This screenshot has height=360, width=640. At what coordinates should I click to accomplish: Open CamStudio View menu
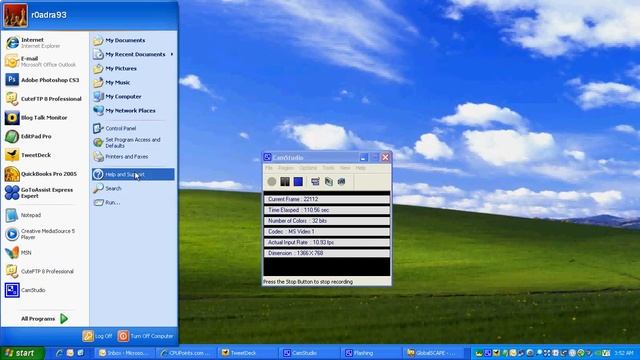(x=345, y=168)
